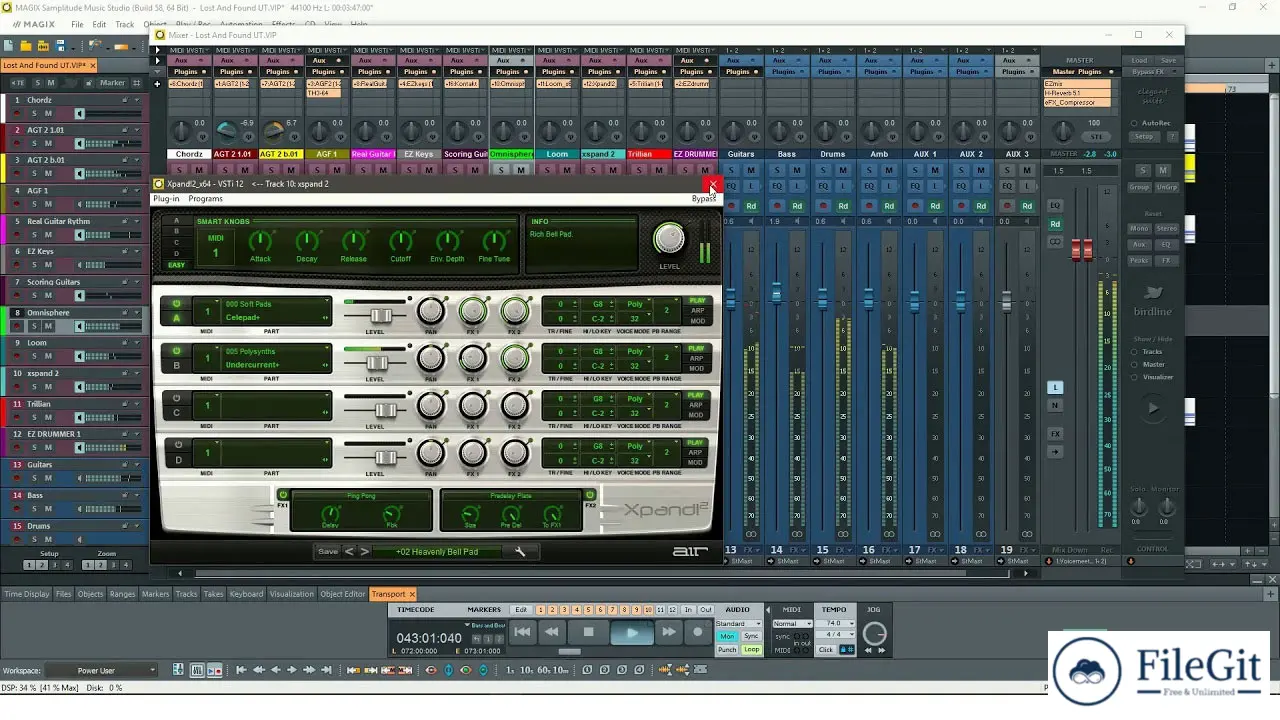This screenshot has width=1280, height=720.
Task: Click the Cutoff smart knob
Action: [x=401, y=241]
